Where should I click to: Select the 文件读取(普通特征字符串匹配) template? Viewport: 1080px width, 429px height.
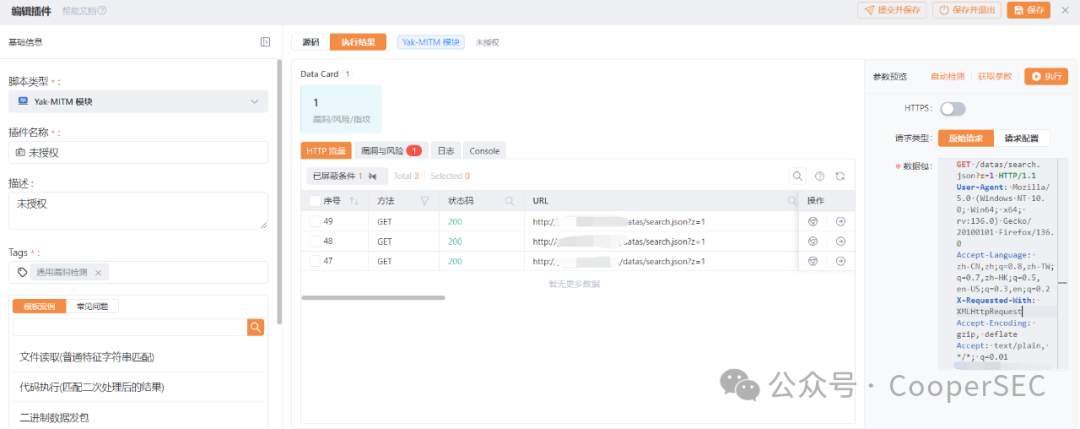pos(87,357)
